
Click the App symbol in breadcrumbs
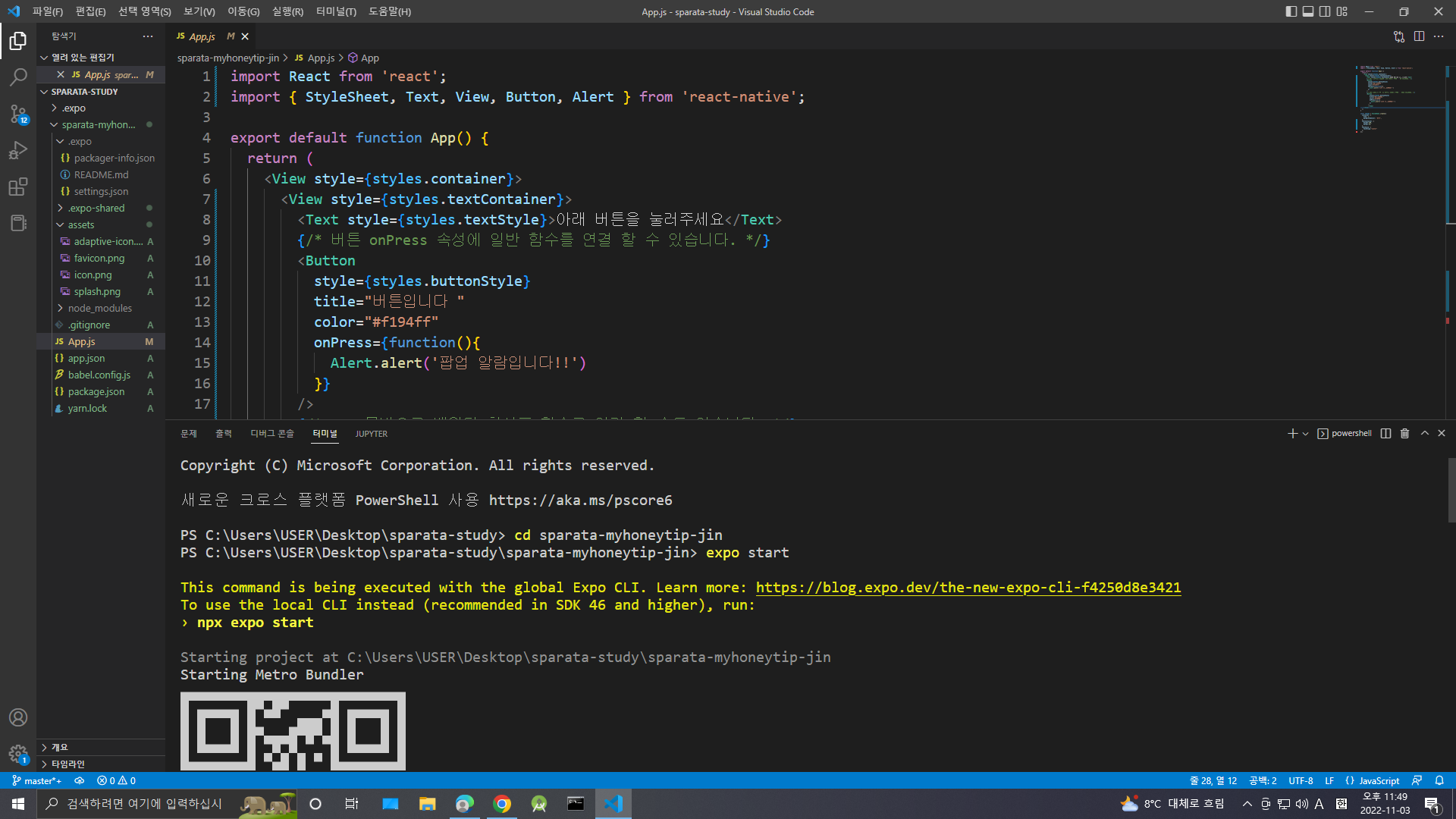coord(364,58)
